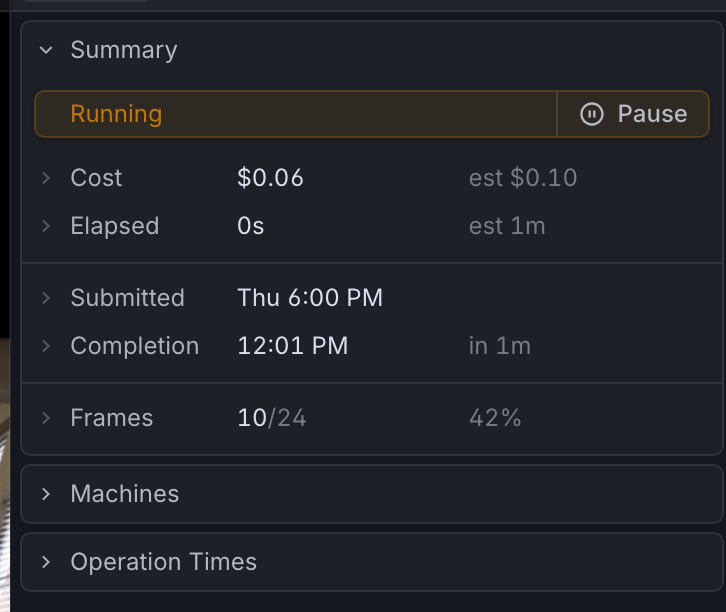Select the Summary heading text
This screenshot has width=726, height=612.
(x=124, y=50)
